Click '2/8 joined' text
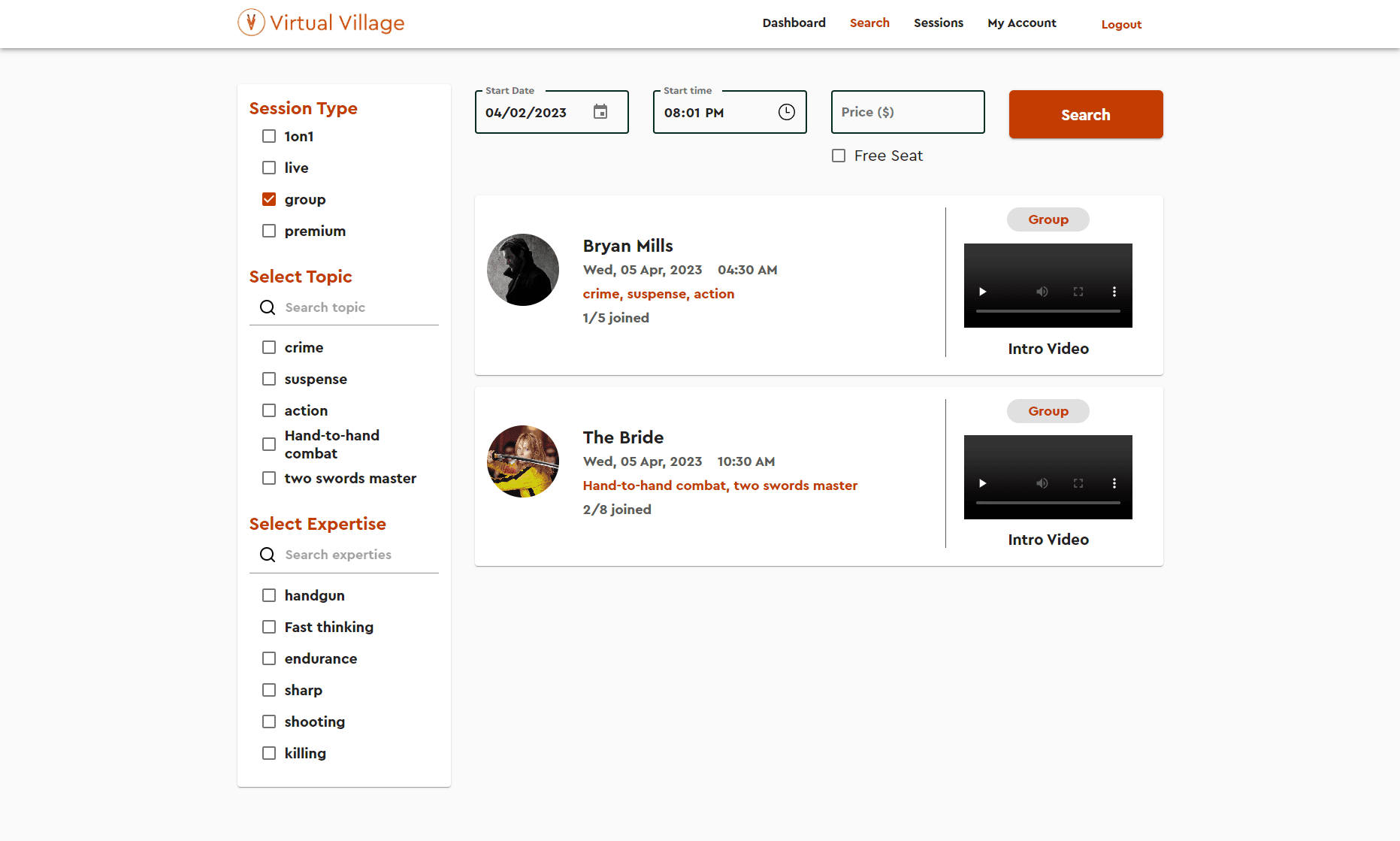The height and width of the screenshot is (841, 1400). [x=617, y=510]
